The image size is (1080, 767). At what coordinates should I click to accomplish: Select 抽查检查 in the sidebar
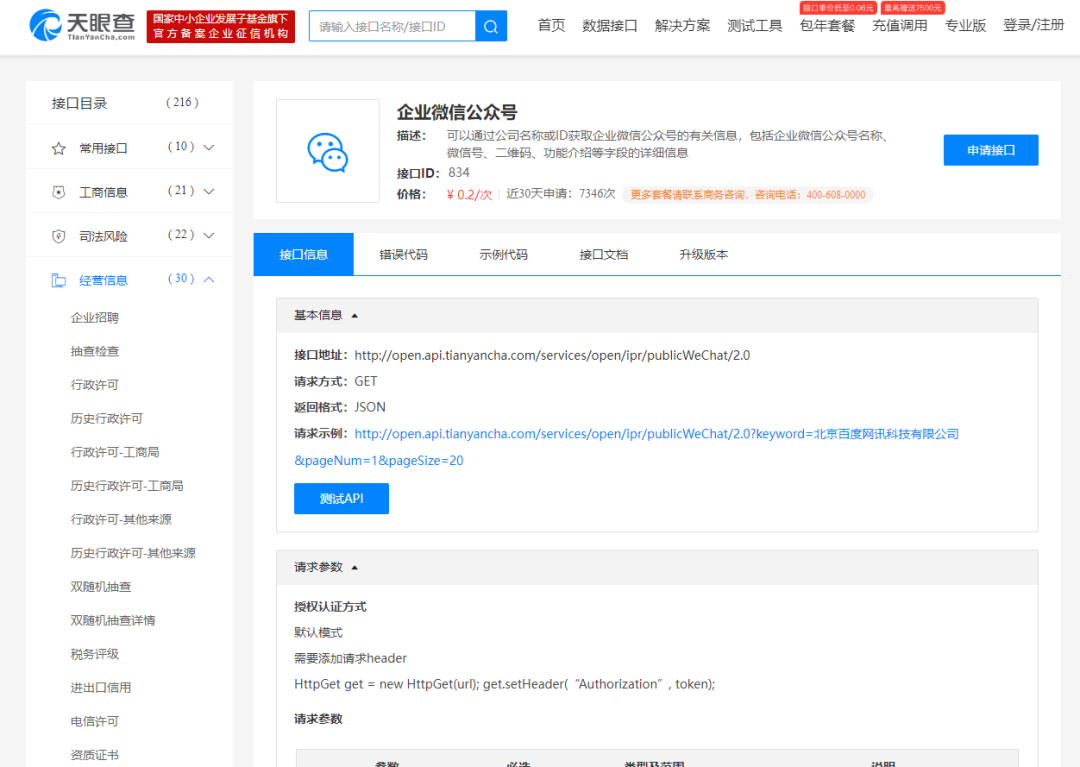(x=94, y=351)
